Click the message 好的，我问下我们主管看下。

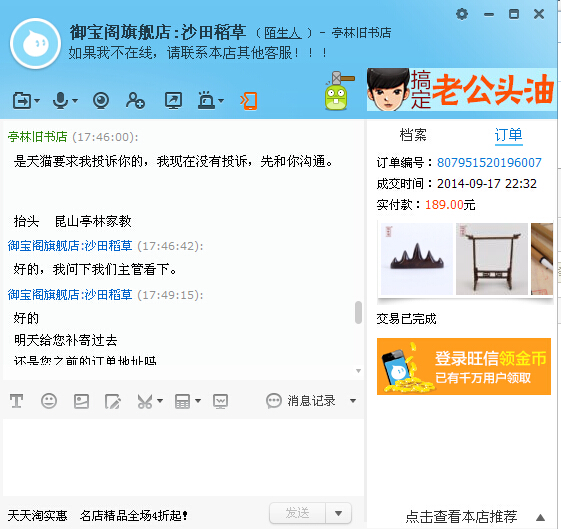95,269
